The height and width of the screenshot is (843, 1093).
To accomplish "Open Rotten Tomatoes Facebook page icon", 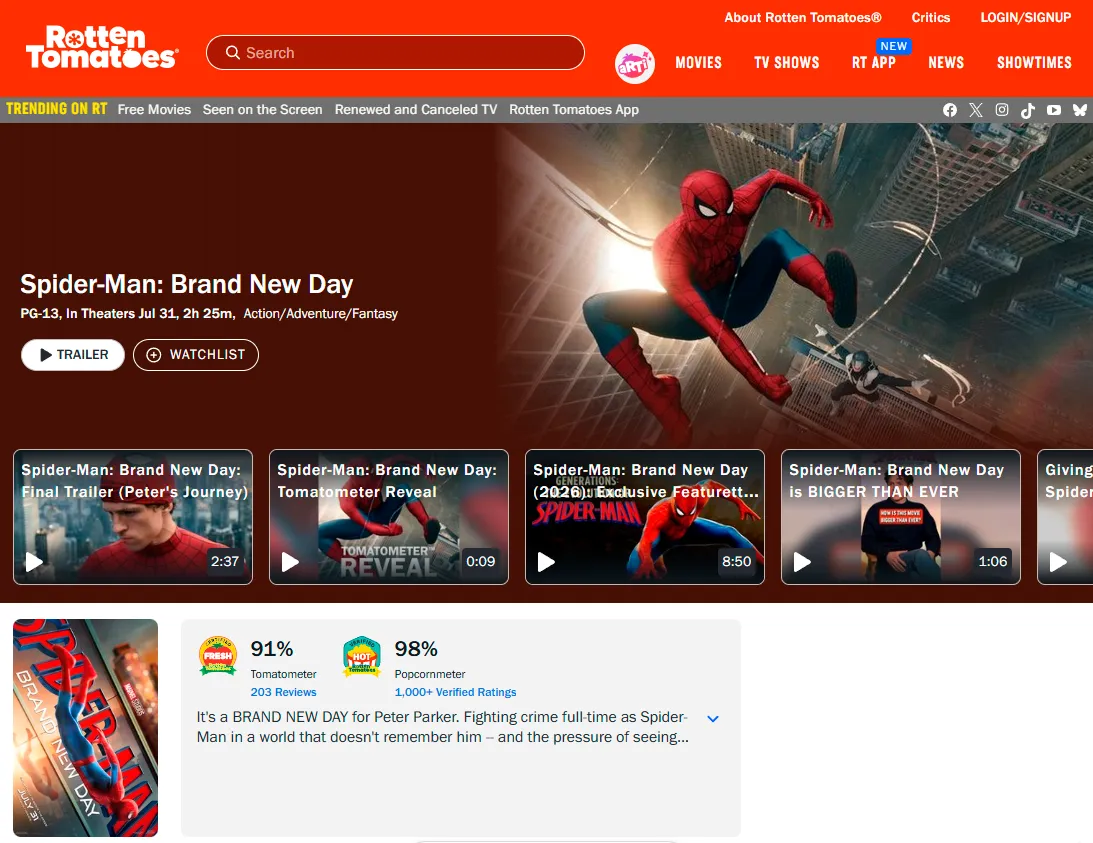I will (949, 110).
